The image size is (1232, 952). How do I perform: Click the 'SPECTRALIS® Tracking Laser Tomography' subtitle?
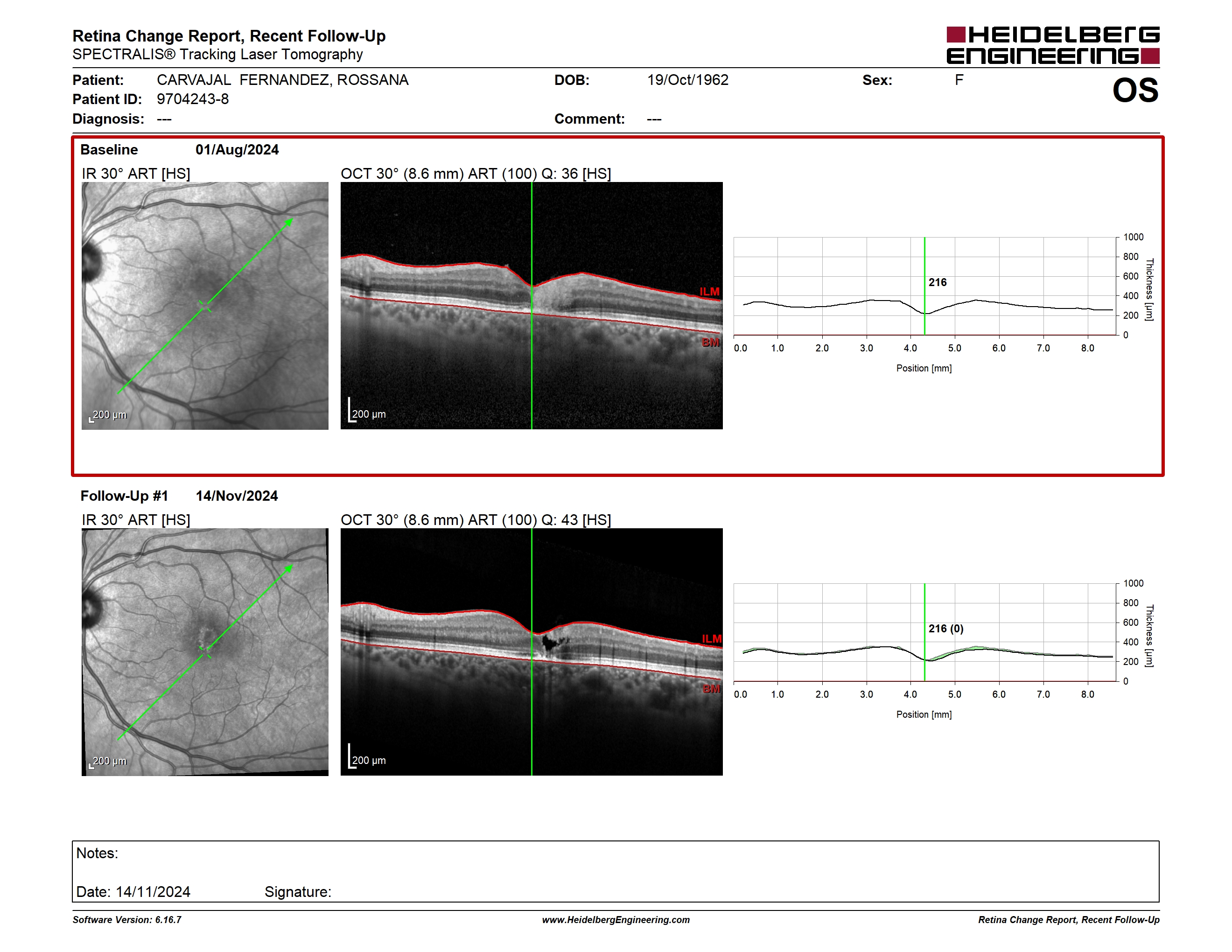(218, 55)
